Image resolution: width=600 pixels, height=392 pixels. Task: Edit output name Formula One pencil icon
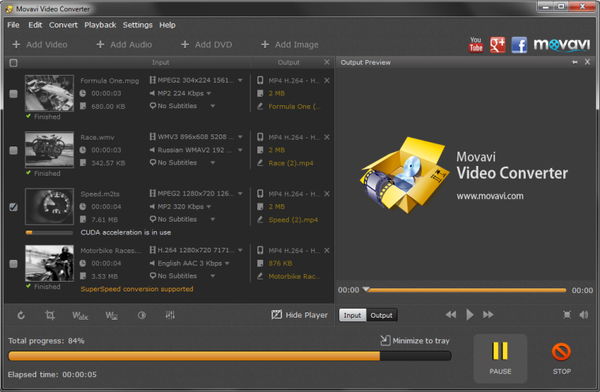click(x=260, y=106)
